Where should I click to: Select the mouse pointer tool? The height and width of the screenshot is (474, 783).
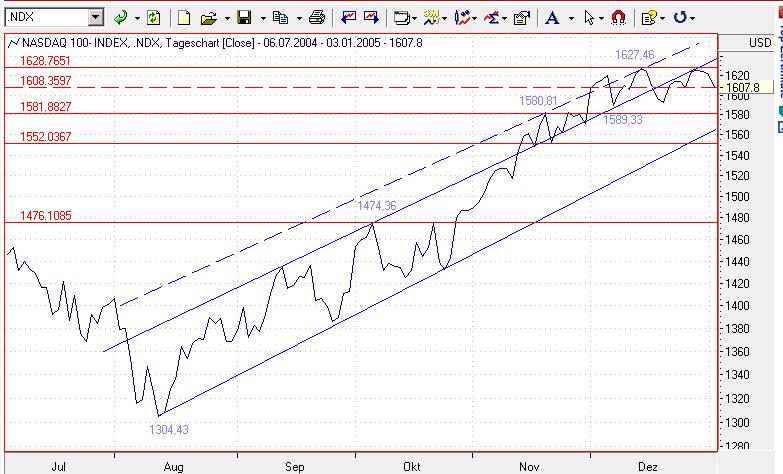(x=589, y=18)
